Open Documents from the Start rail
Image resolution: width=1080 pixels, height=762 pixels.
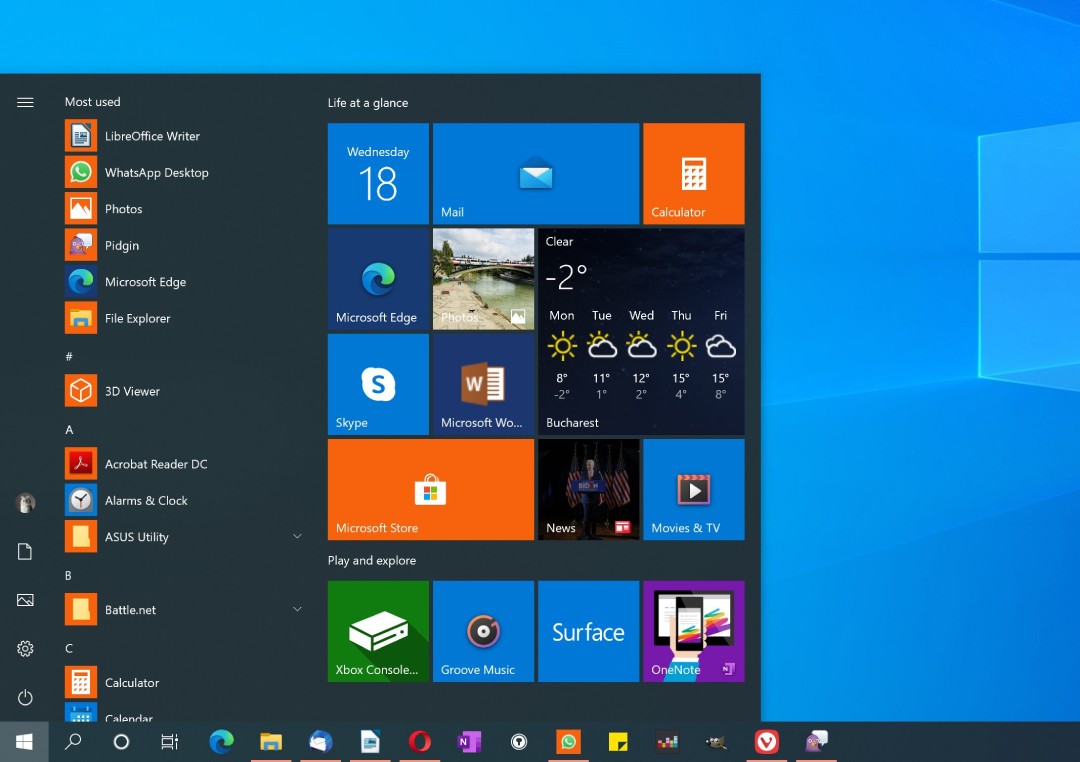[x=25, y=551]
